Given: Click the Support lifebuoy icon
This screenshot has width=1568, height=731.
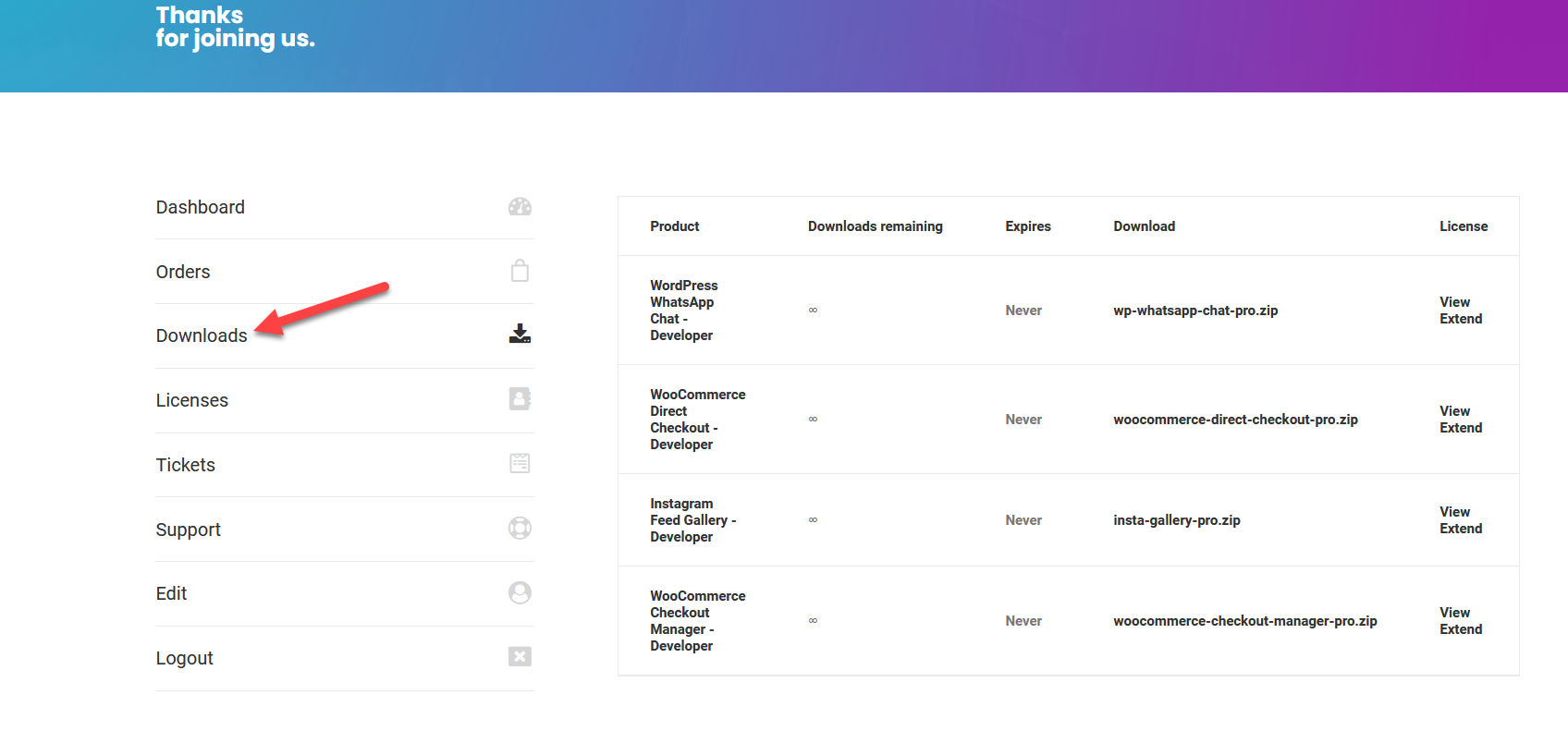Looking at the screenshot, I should [x=520, y=528].
